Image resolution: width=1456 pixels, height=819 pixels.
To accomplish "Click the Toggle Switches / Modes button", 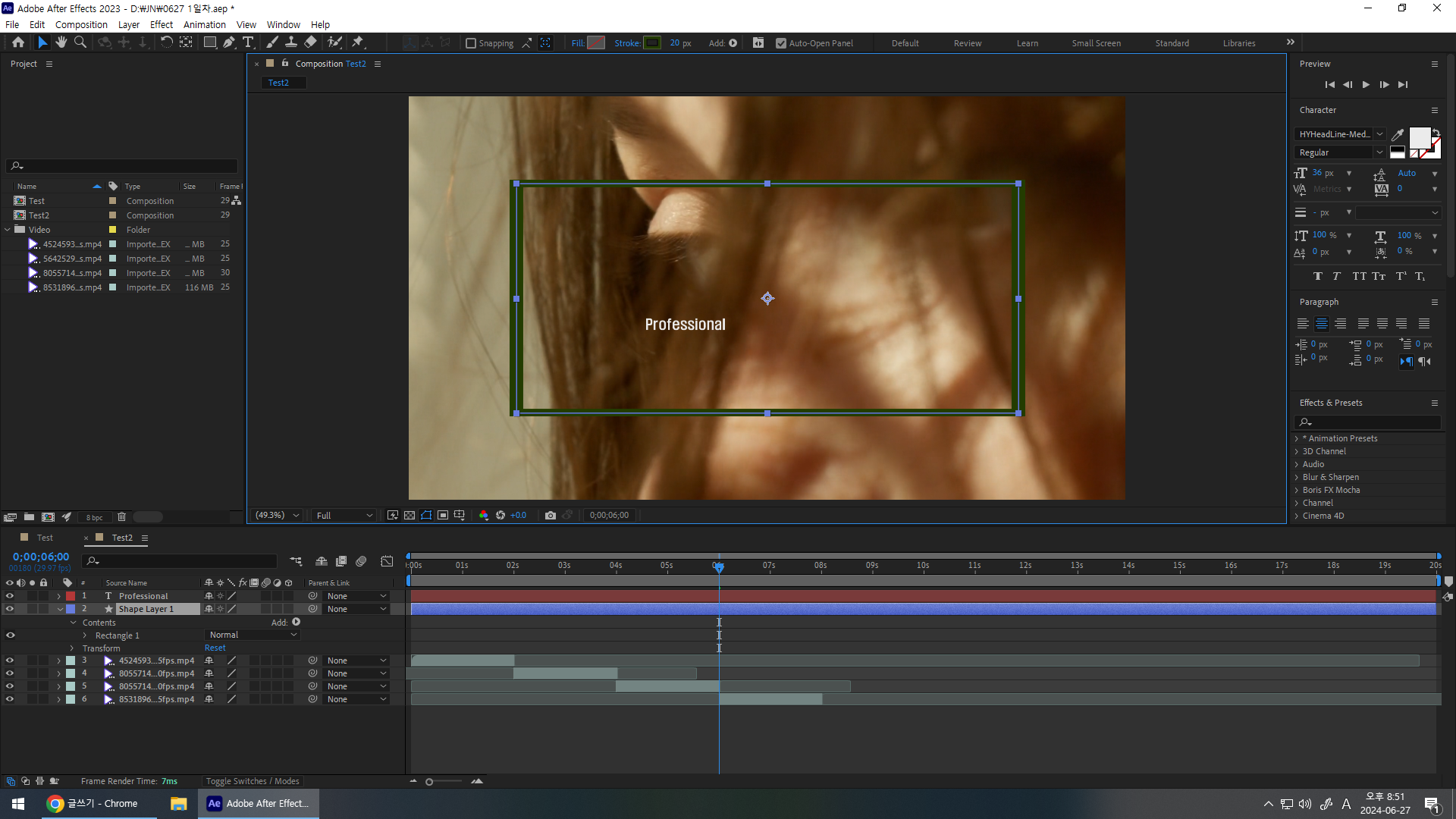I will pos(253,781).
